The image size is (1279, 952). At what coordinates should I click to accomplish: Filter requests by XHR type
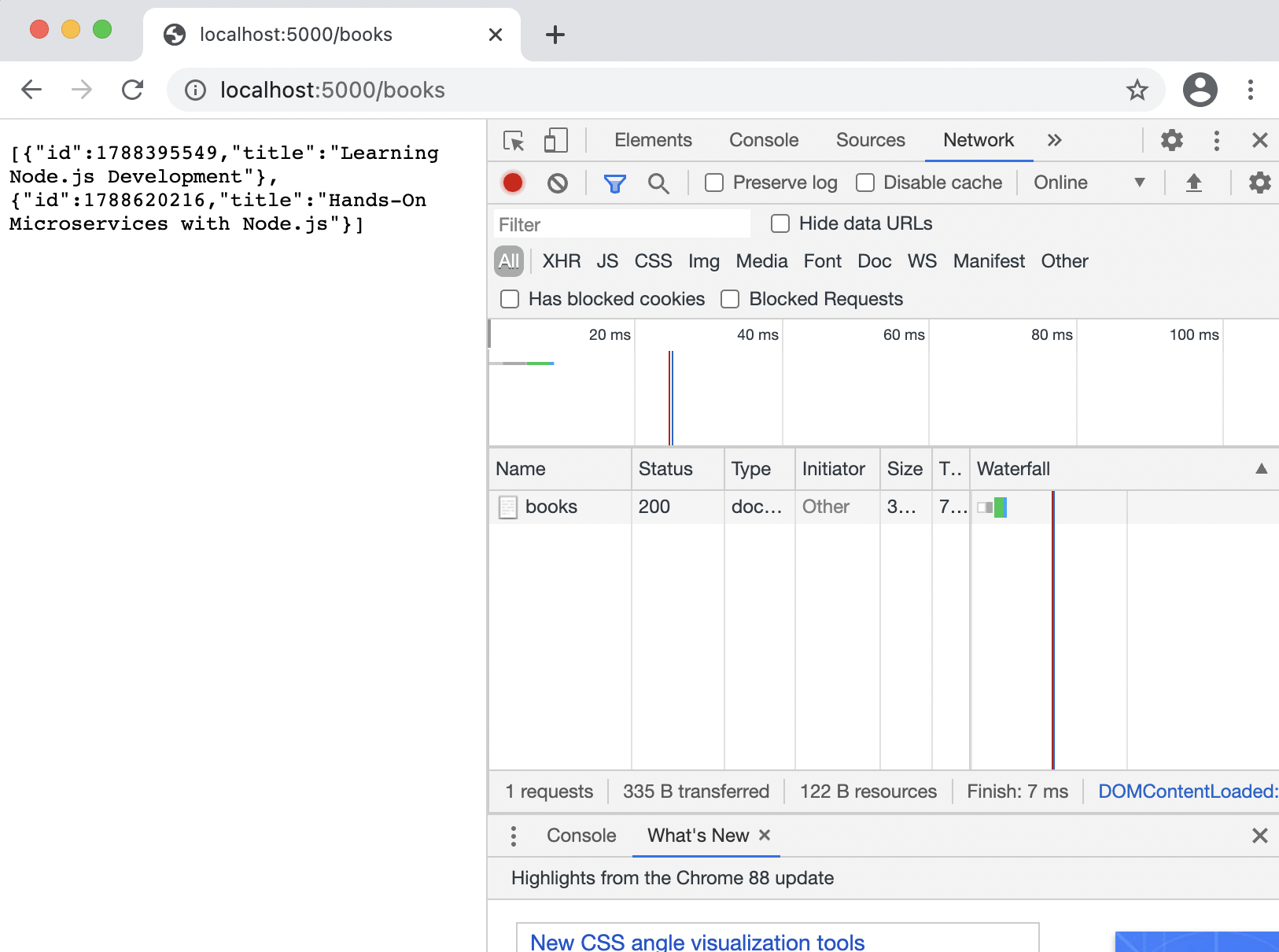[561, 261]
